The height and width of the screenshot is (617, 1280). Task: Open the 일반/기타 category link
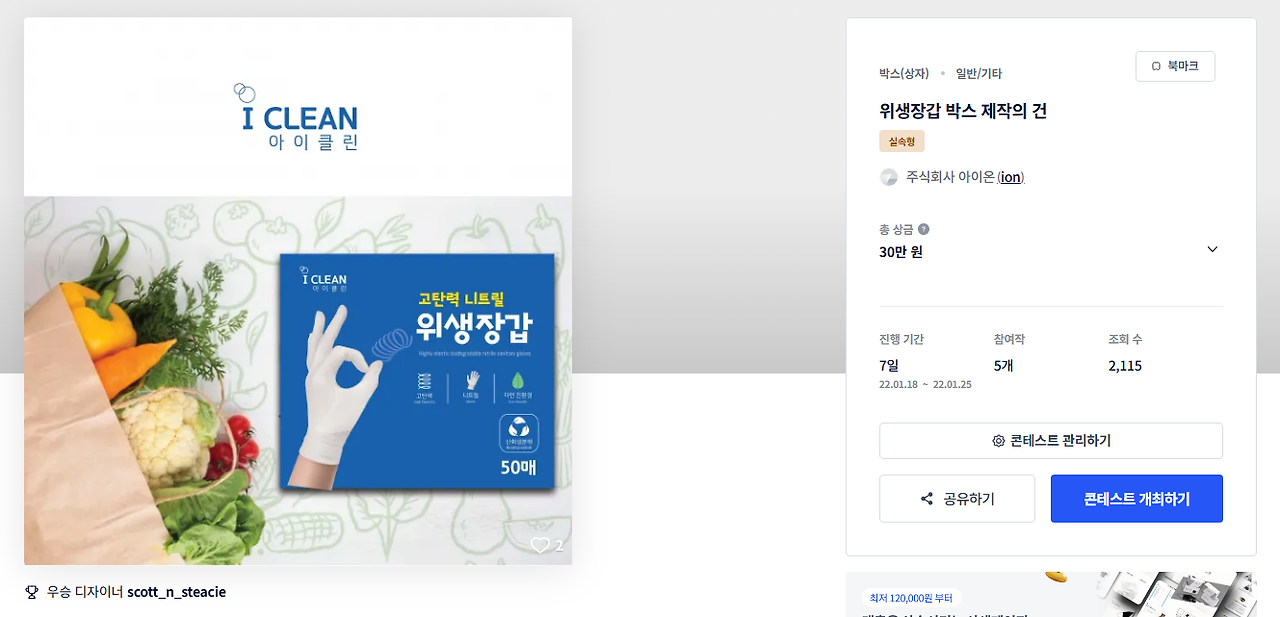pyautogui.click(x=979, y=73)
